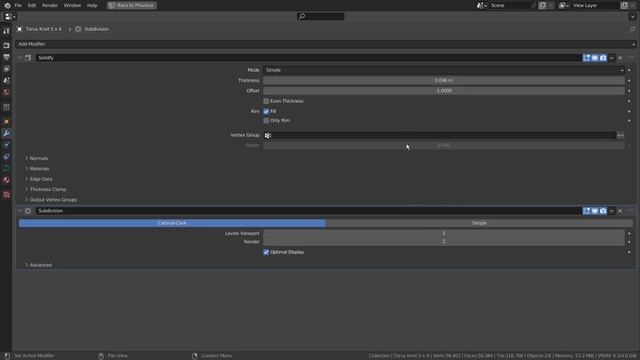
Task: Disable the Optimal Display checkbox
Action: 266,252
